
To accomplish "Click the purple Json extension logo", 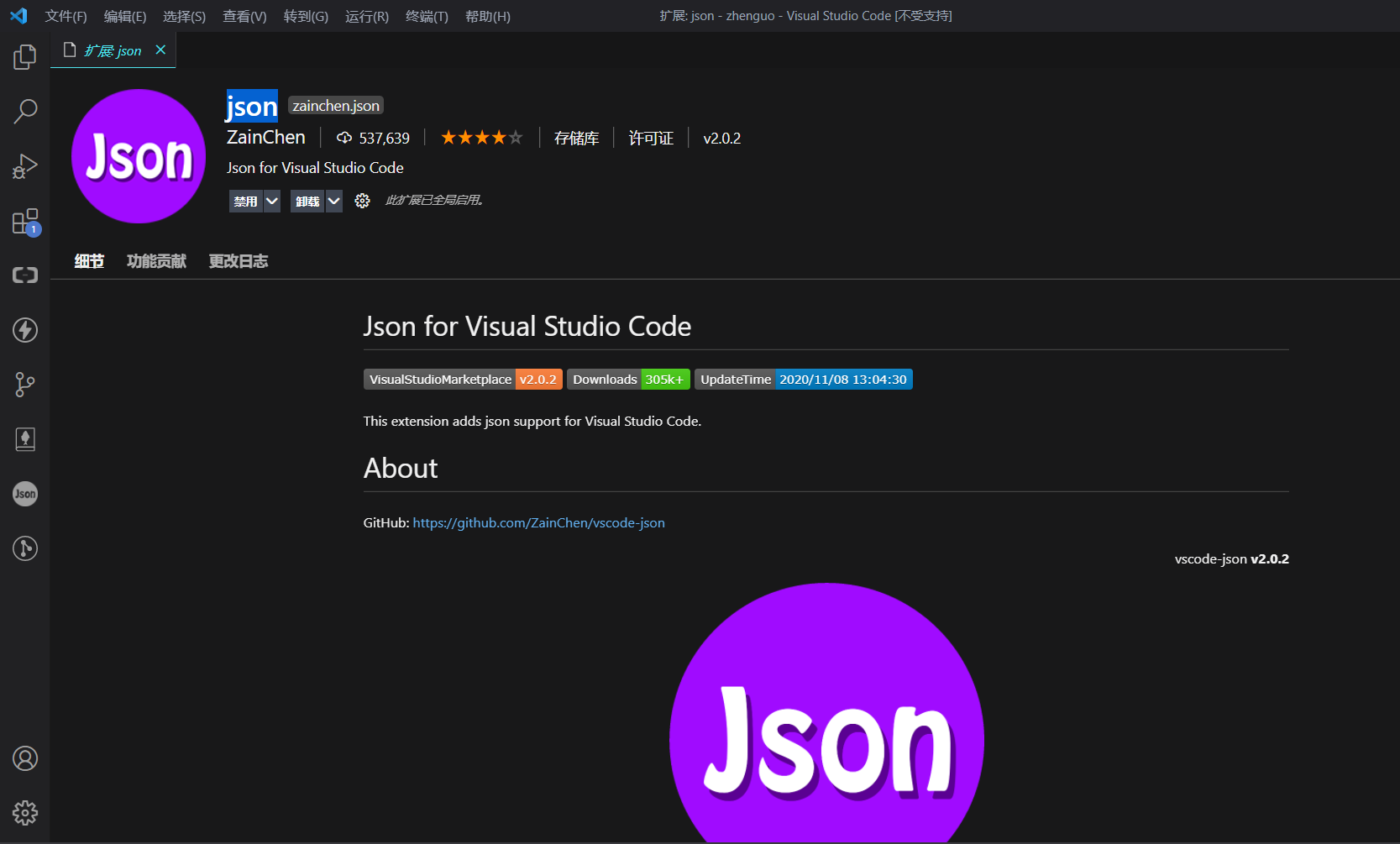I will point(139,156).
